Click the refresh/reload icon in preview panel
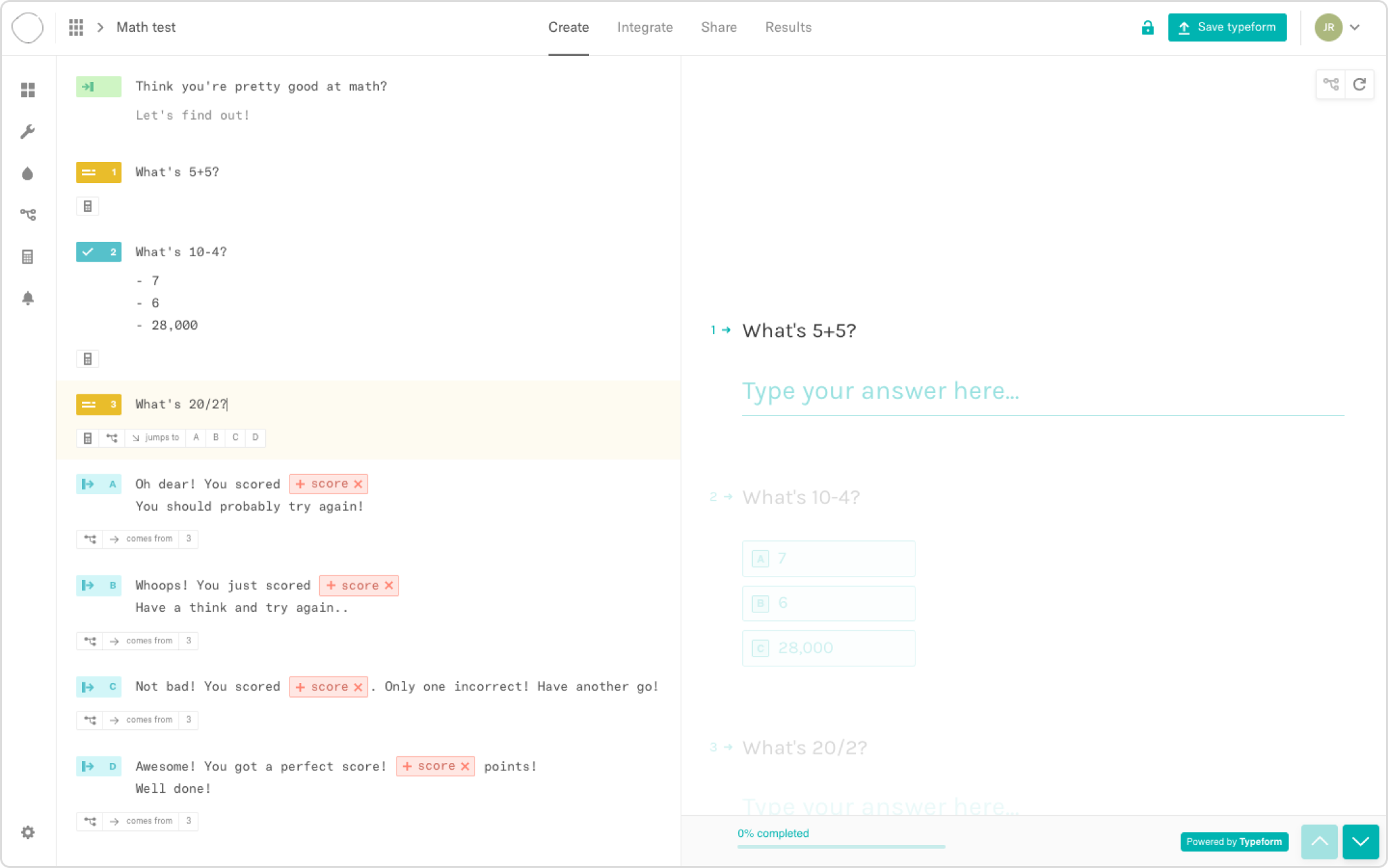The image size is (1388, 868). pos(1360,84)
